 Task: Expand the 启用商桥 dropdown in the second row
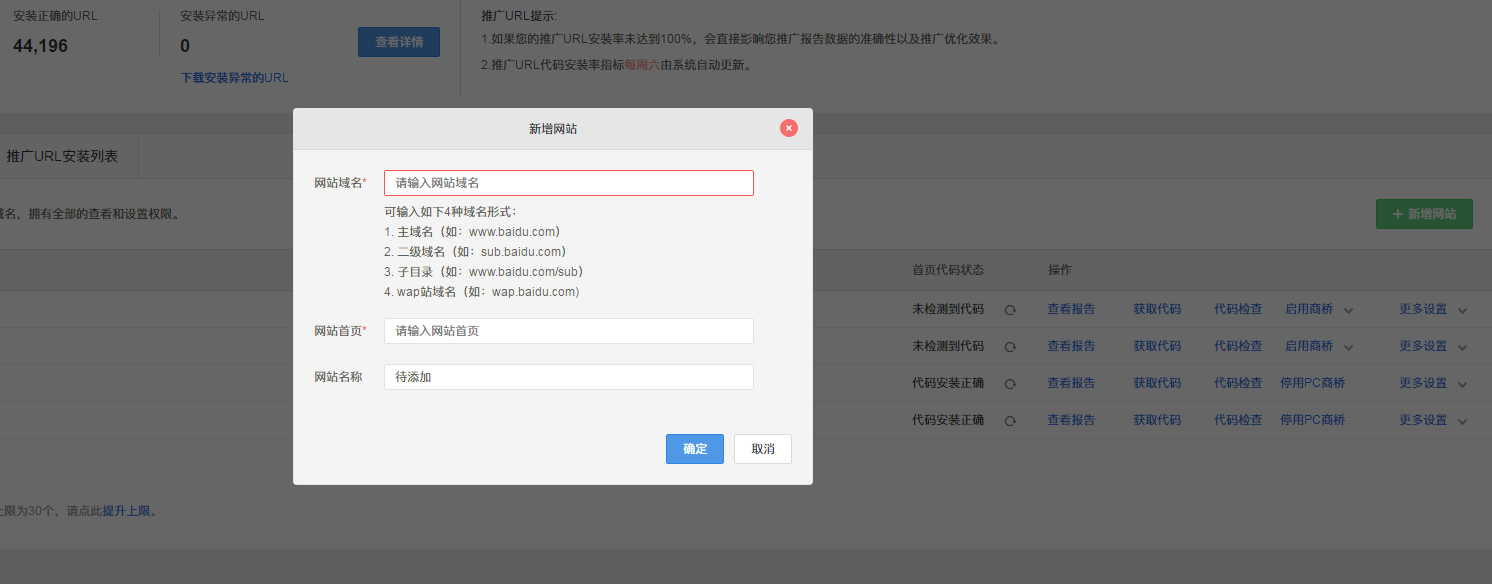pyautogui.click(x=1348, y=347)
